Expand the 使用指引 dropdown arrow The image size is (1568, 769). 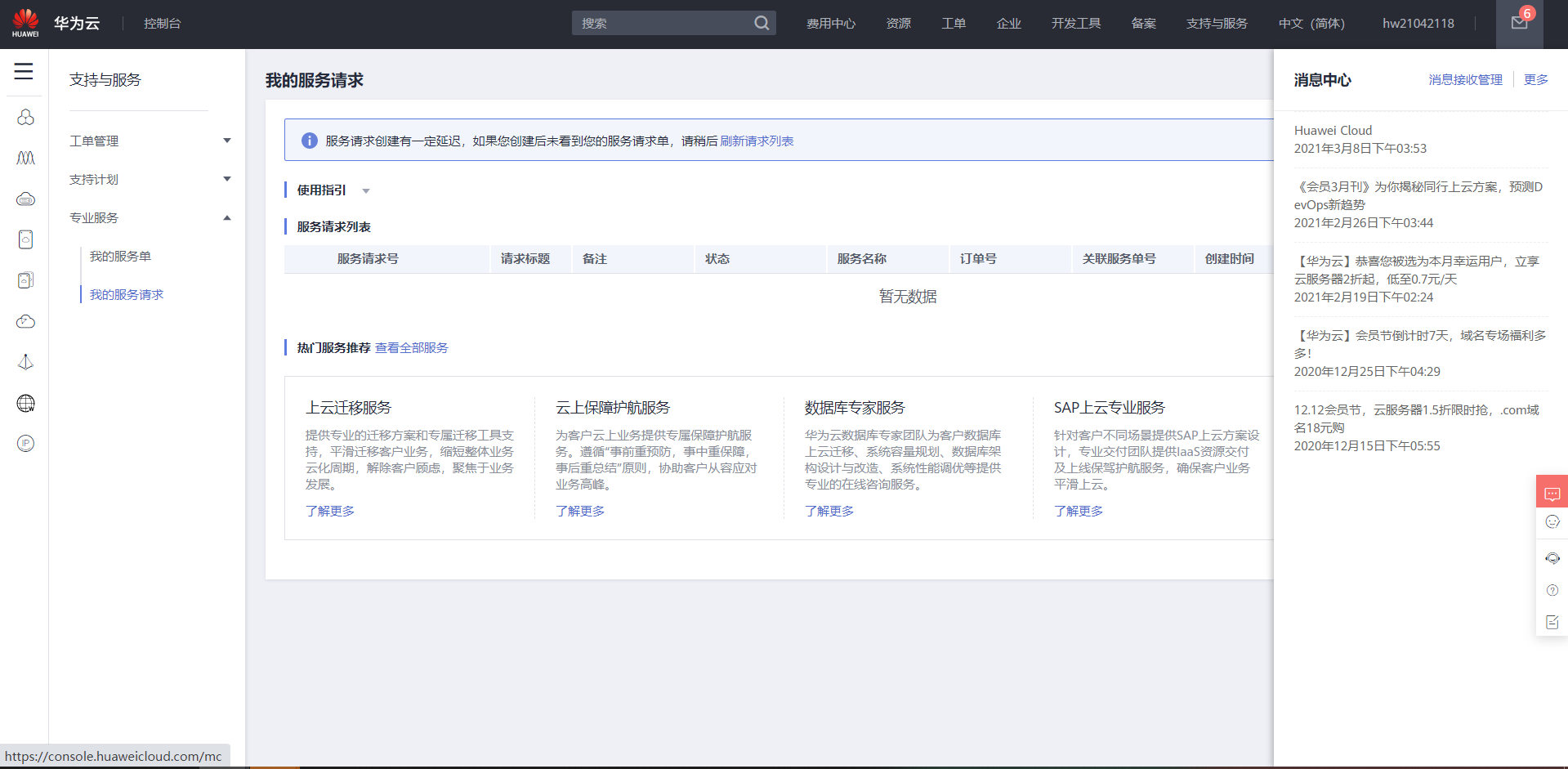pyautogui.click(x=366, y=190)
